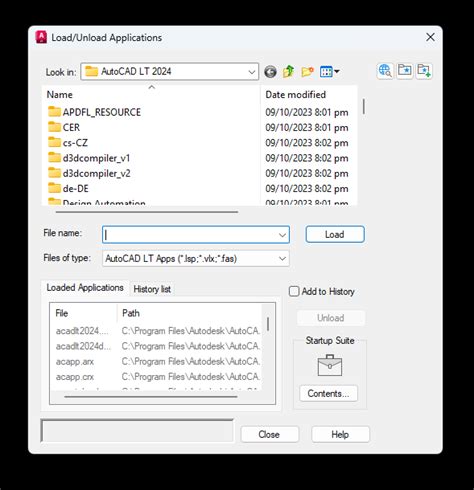Screen dimensions: 474x490
Task: Click the Unload button
Action: point(331,318)
